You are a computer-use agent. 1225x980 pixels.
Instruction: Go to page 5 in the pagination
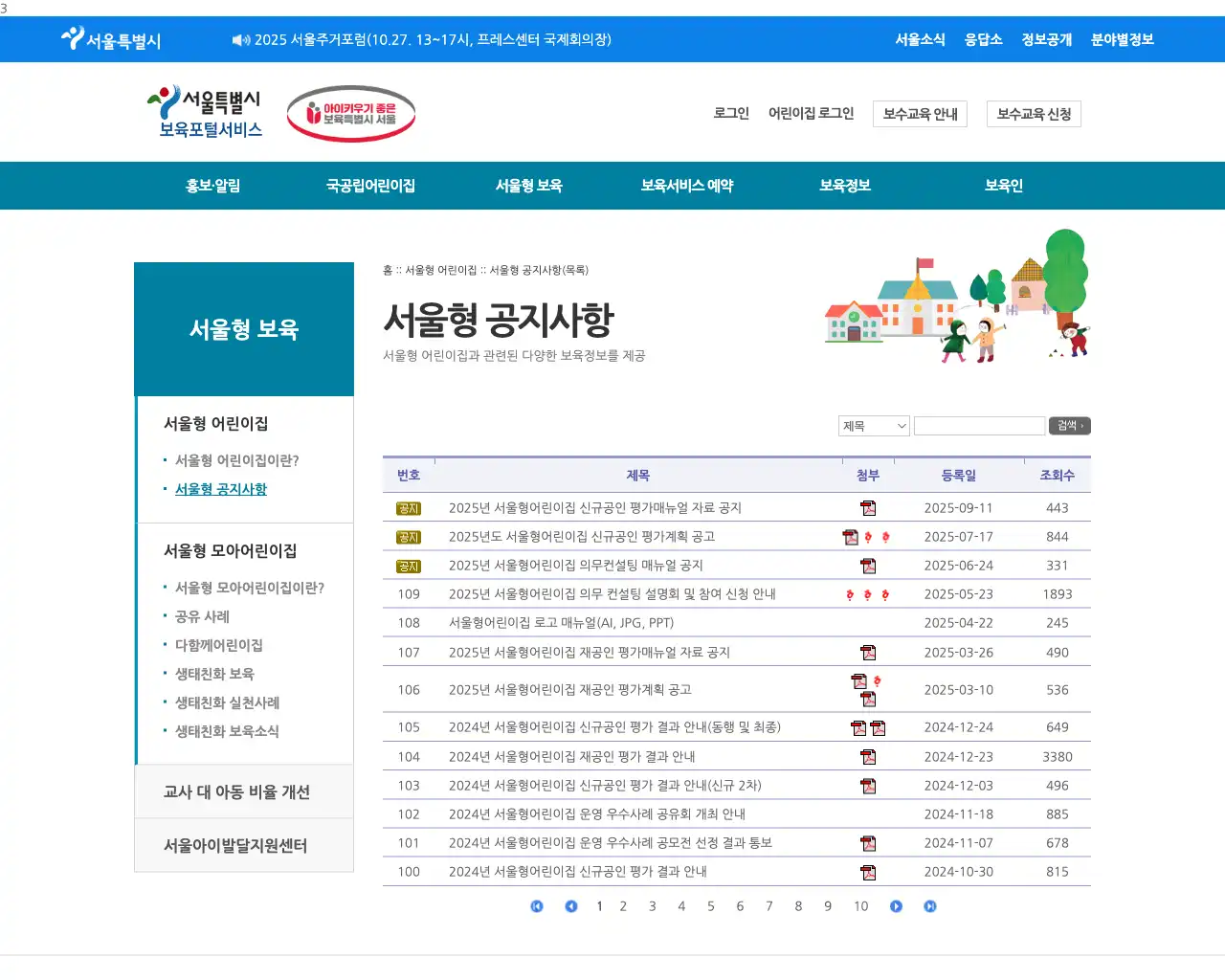(x=710, y=906)
